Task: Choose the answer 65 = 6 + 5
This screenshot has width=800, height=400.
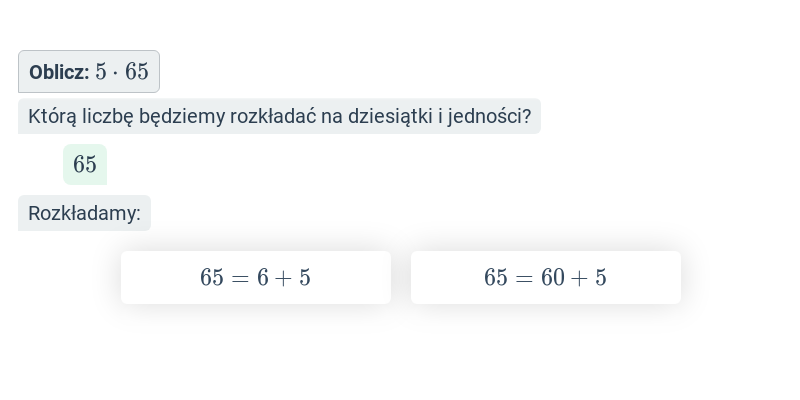Action: point(256,278)
